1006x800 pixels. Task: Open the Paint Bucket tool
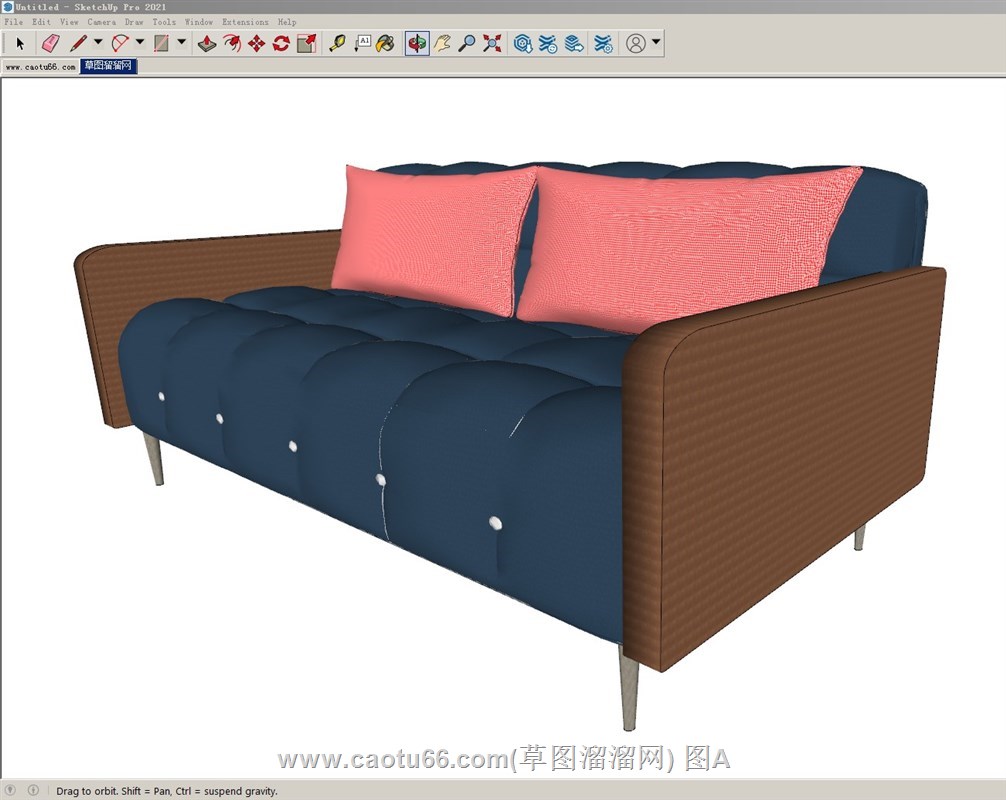385,43
